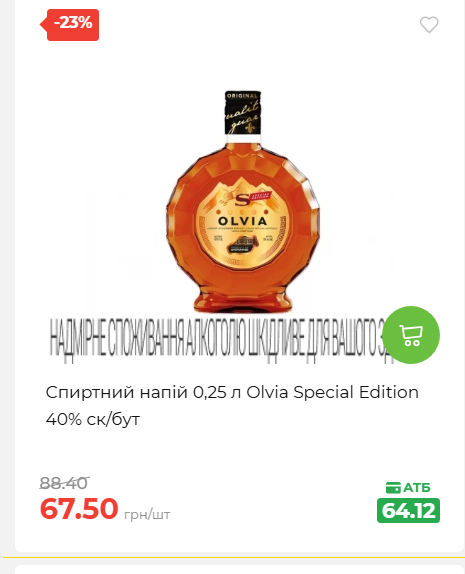The width and height of the screenshot is (465, 574).
Task: Add product to favorites with heart icon
Action: (x=429, y=25)
